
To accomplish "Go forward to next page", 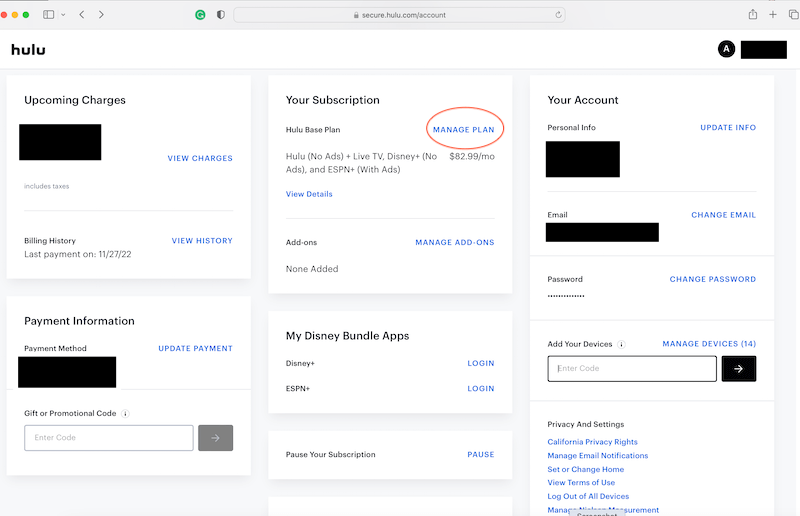I will point(101,15).
